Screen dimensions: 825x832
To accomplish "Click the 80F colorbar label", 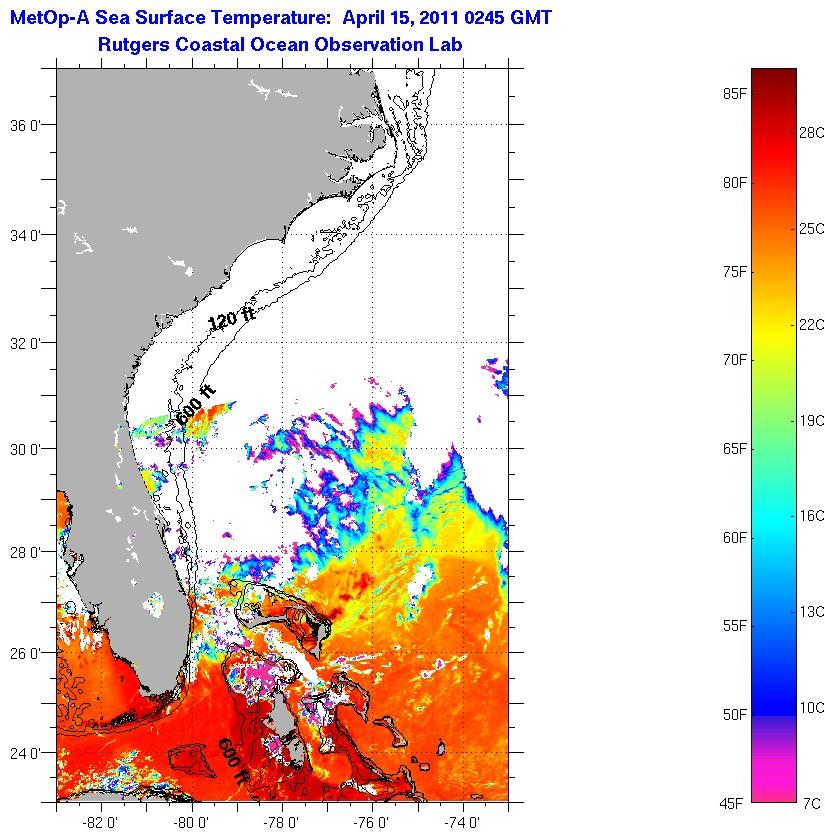I will click(x=734, y=183).
